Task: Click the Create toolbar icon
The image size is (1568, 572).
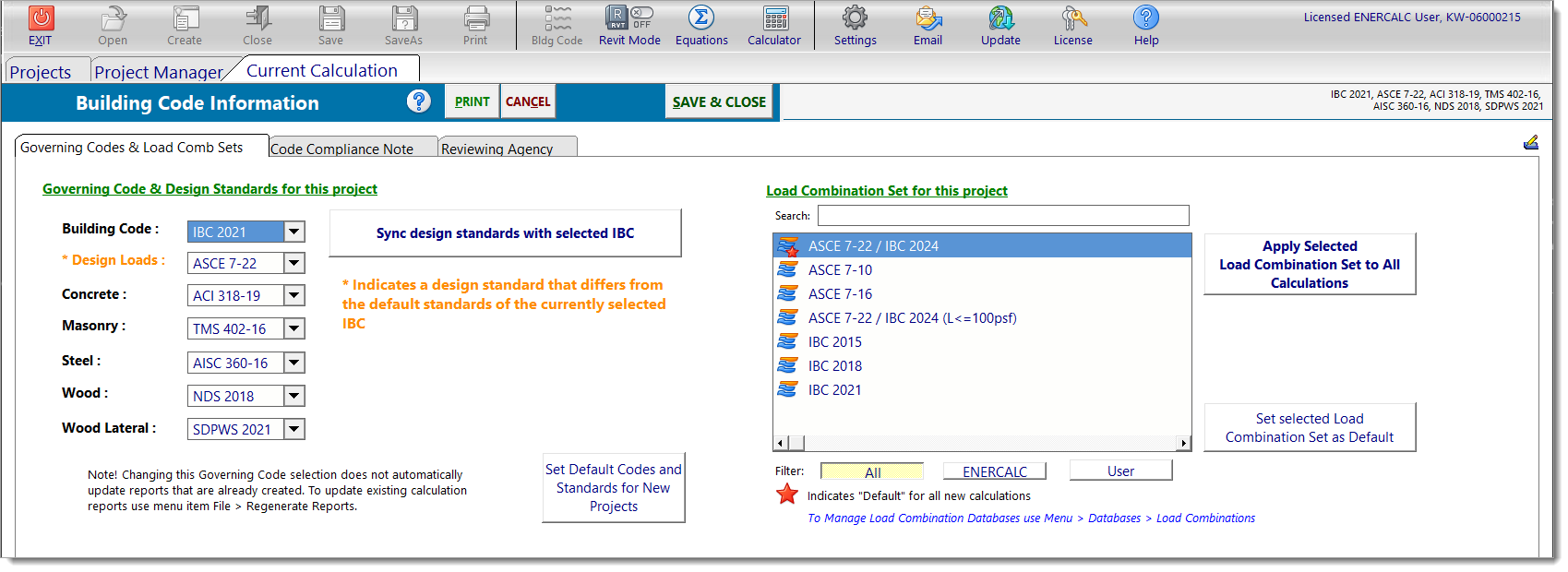Action: (186, 18)
